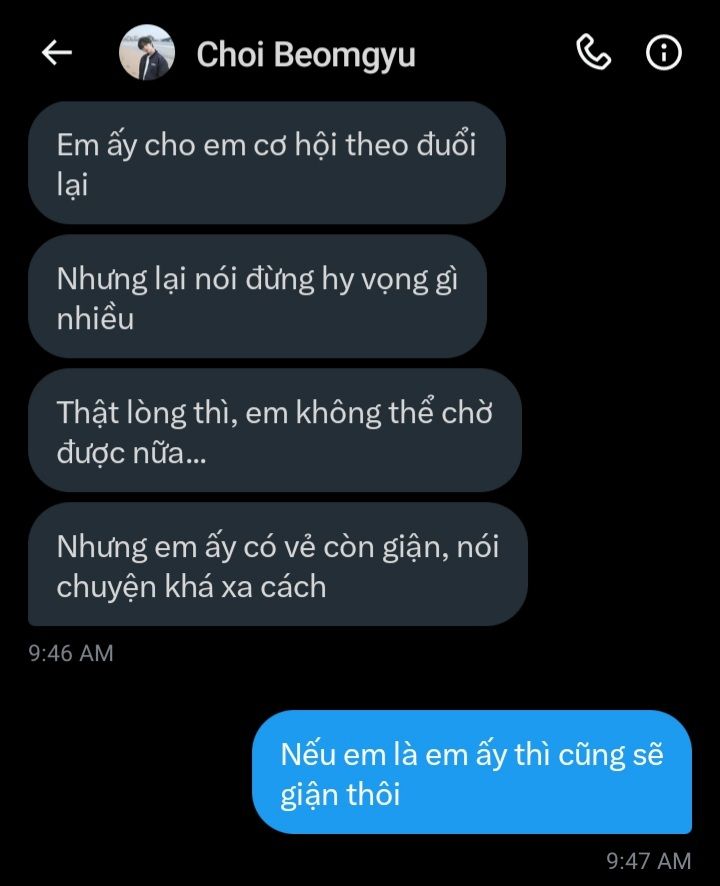
Task: Click the word 'theo đuổi' in first message
Action: [x=411, y=145]
